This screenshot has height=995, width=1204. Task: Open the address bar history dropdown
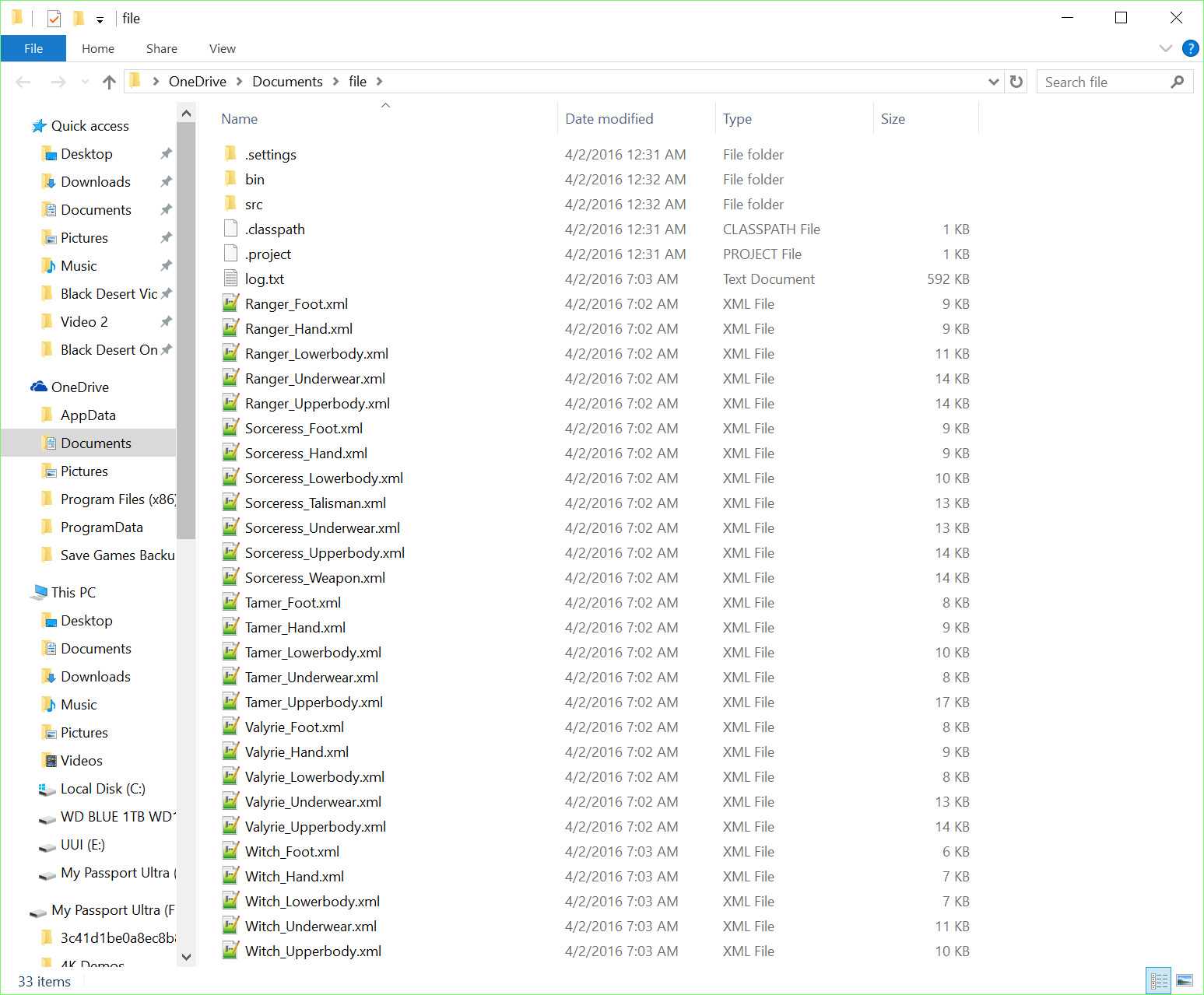tap(993, 82)
